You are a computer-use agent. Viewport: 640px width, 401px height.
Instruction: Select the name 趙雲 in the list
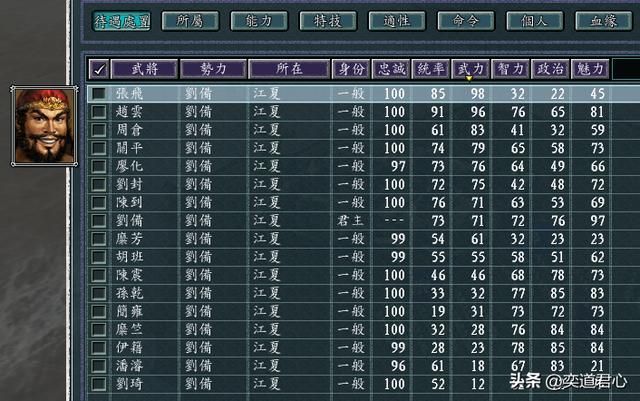[x=129, y=112]
